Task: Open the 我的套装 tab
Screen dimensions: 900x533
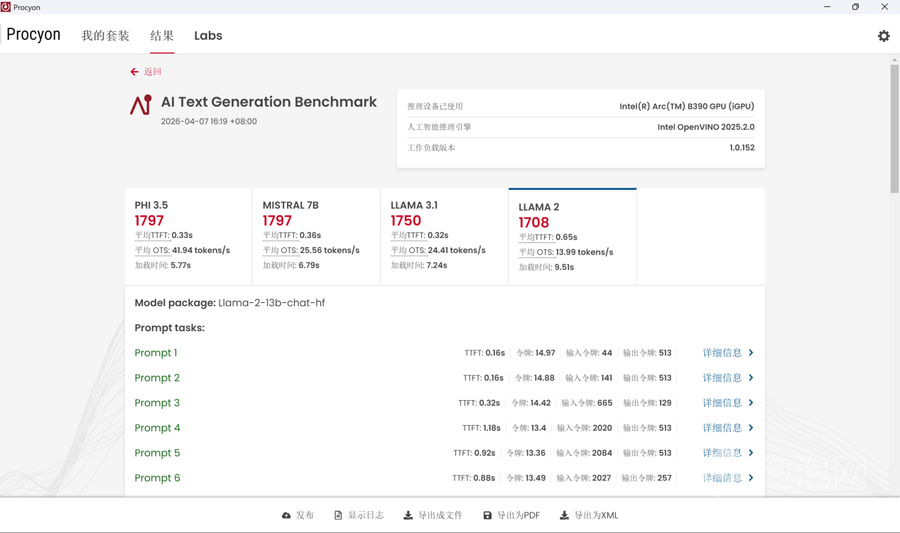Action: [x=105, y=36]
